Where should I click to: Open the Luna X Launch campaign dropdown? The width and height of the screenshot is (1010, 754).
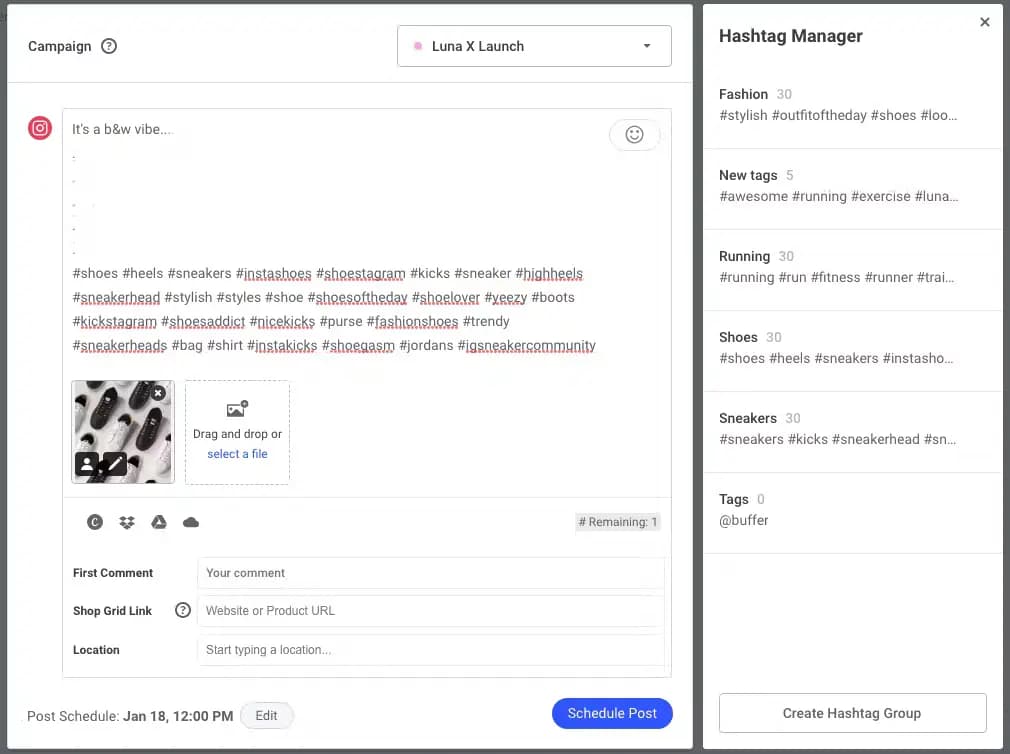(533, 46)
